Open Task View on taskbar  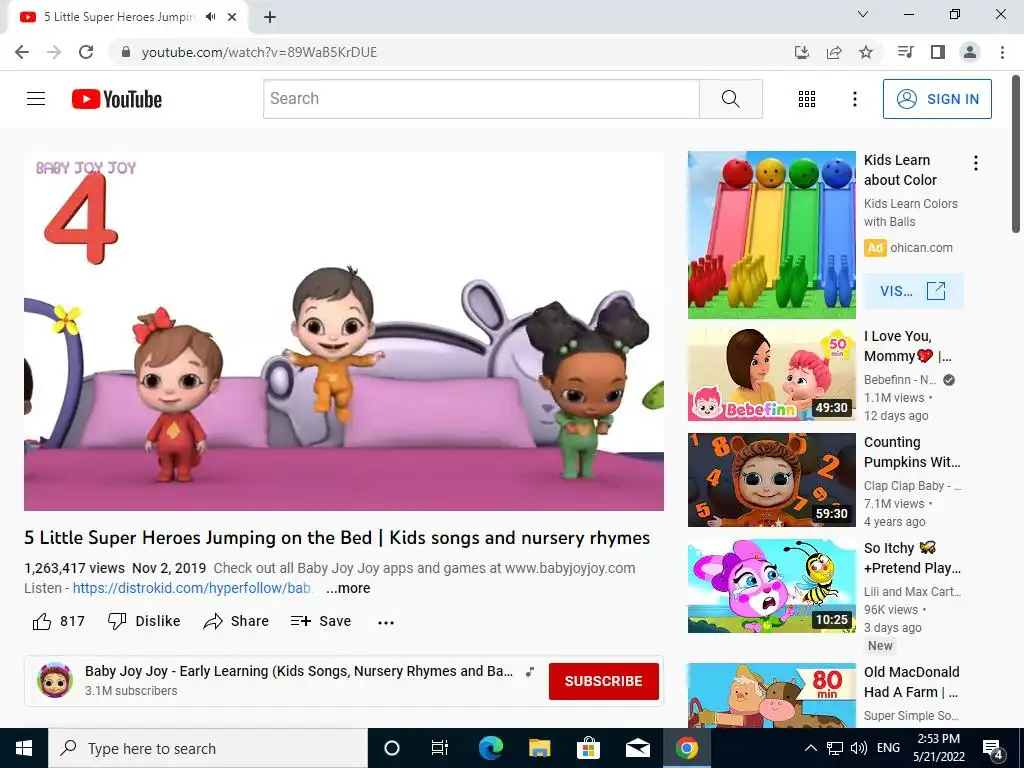coord(440,748)
